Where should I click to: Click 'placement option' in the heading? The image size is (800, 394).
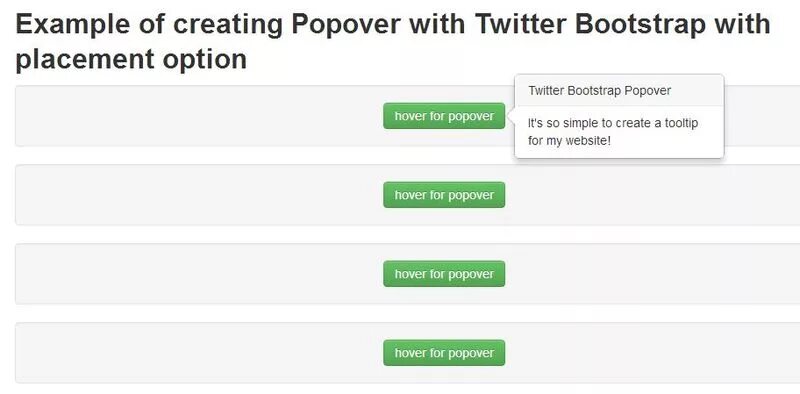tap(131, 60)
